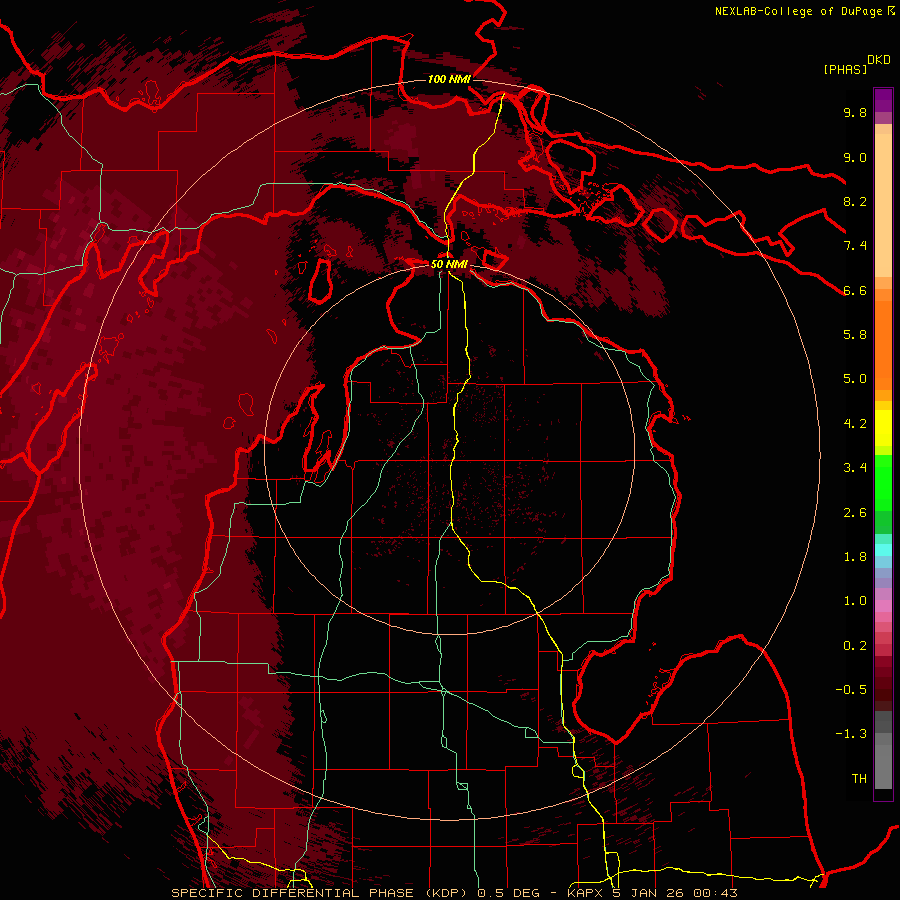Viewport: 900px width, 900px height.
Task: Click the 8.2 legend value
Action: tap(855, 201)
